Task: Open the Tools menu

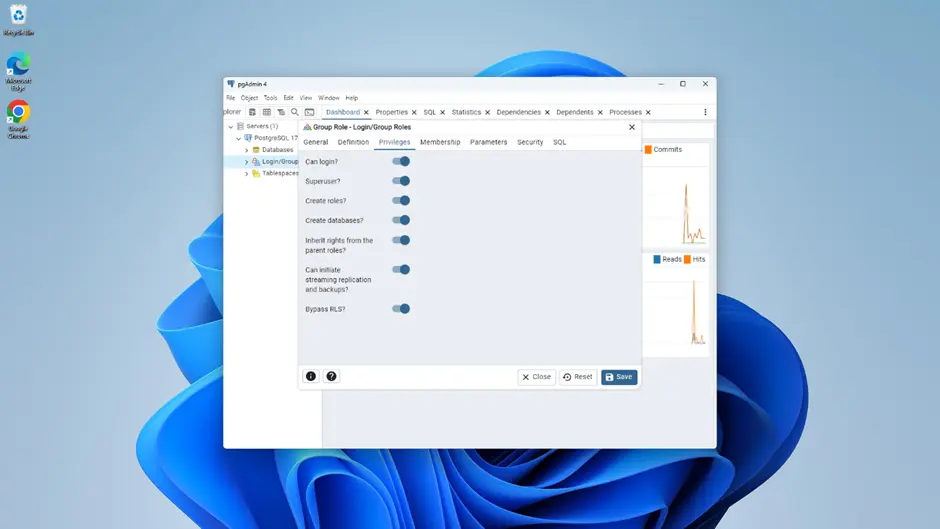Action: (x=270, y=98)
